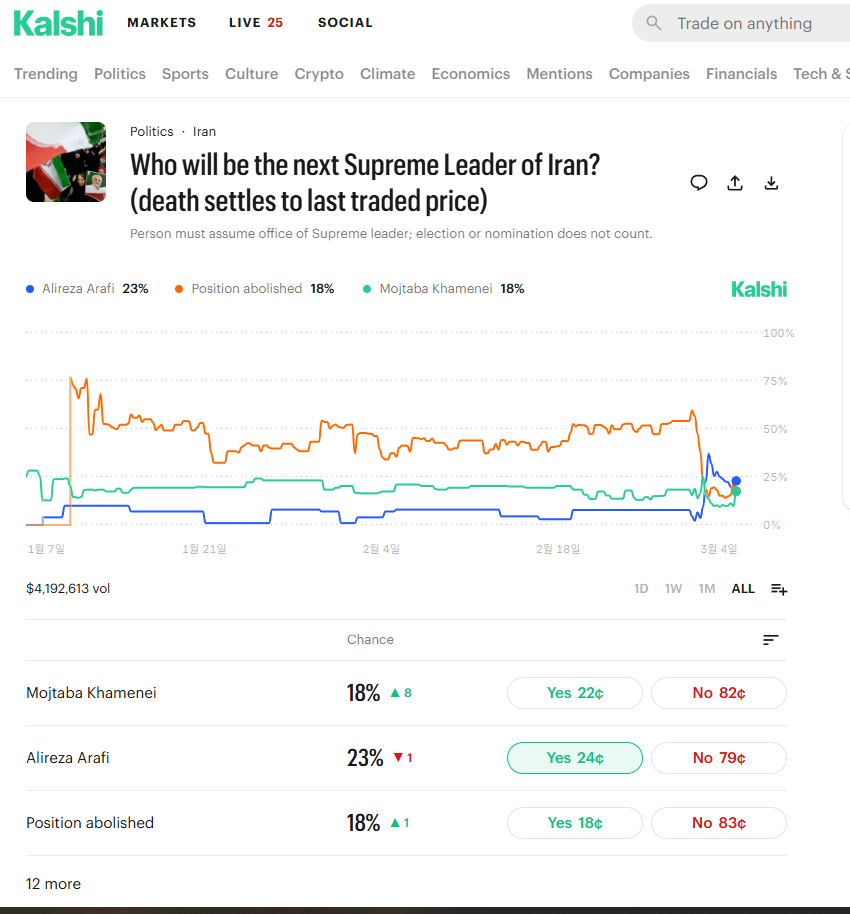Click the market question title
The height and width of the screenshot is (914, 850).
[x=365, y=182]
